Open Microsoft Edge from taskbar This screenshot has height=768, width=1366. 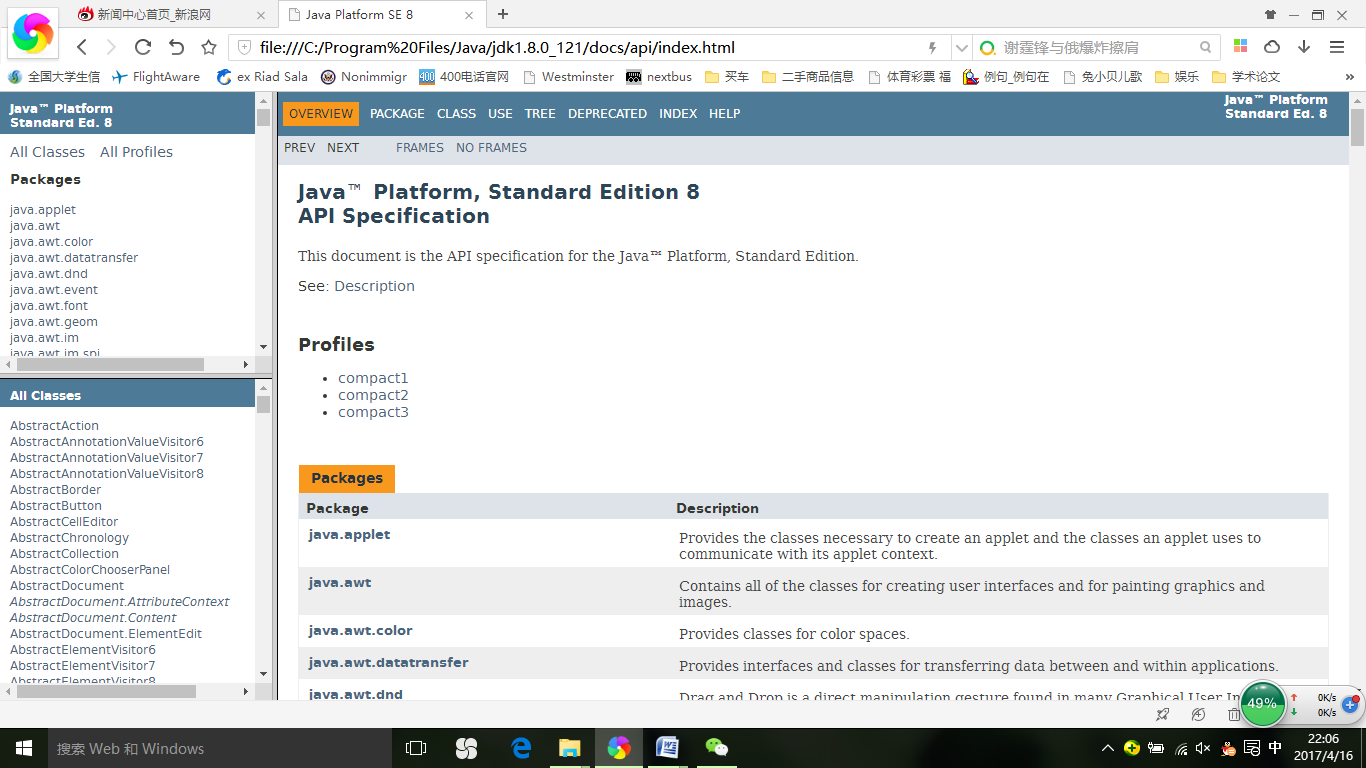pyautogui.click(x=520, y=748)
